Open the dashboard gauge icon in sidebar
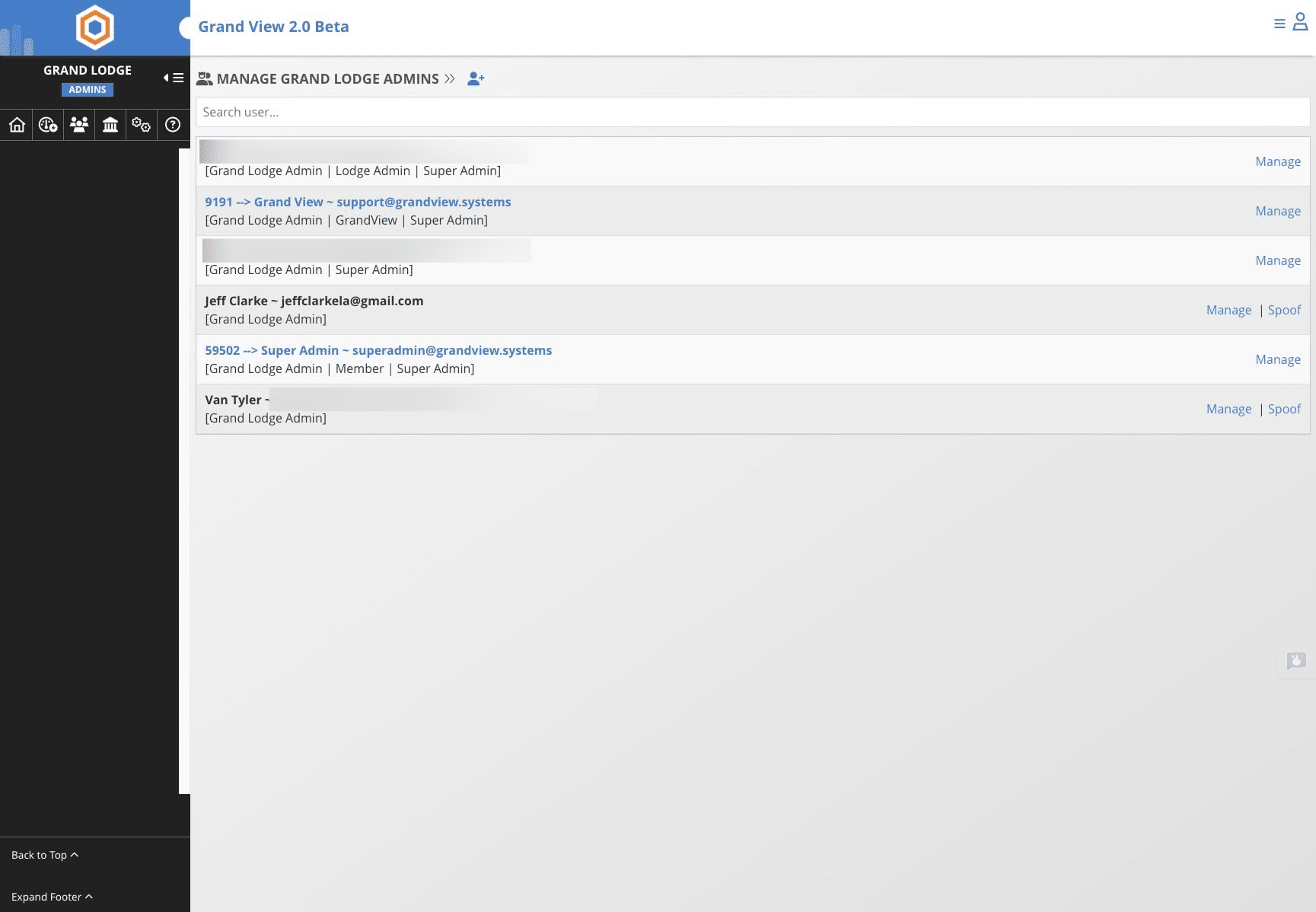 click(48, 125)
